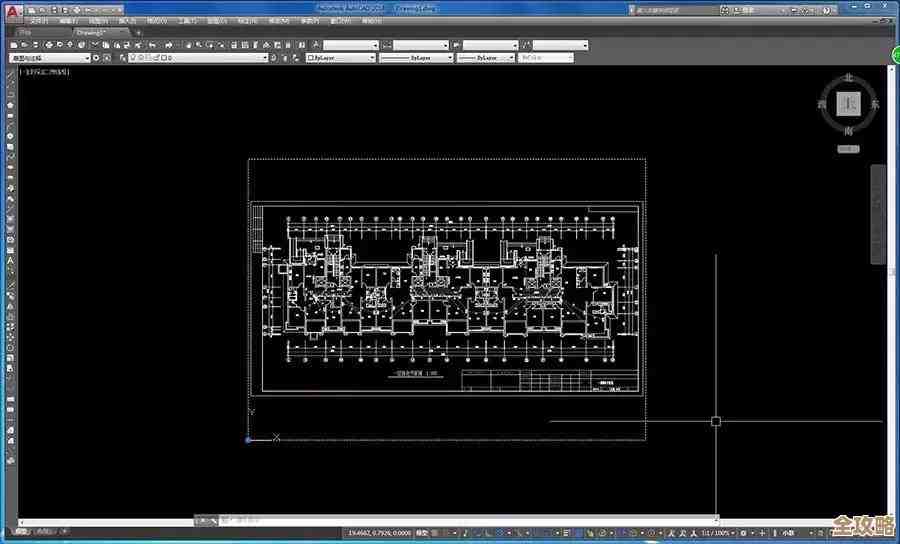Click the 模型 model space button in status bar

pos(423,533)
